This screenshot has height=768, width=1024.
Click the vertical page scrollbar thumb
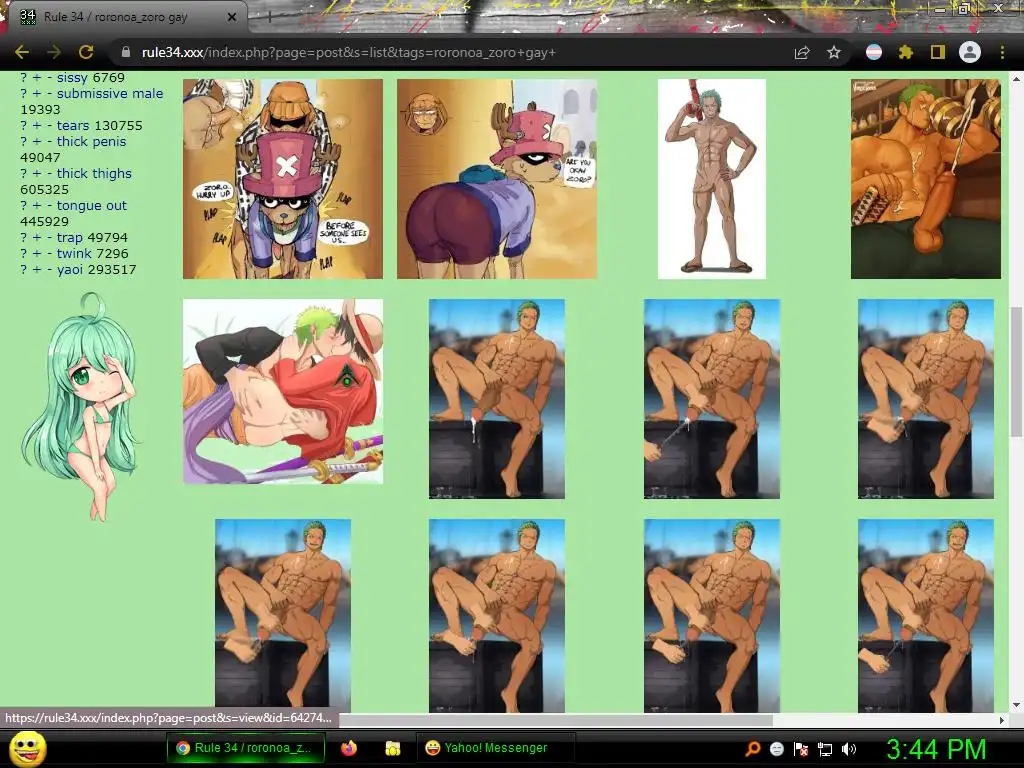[1016, 371]
